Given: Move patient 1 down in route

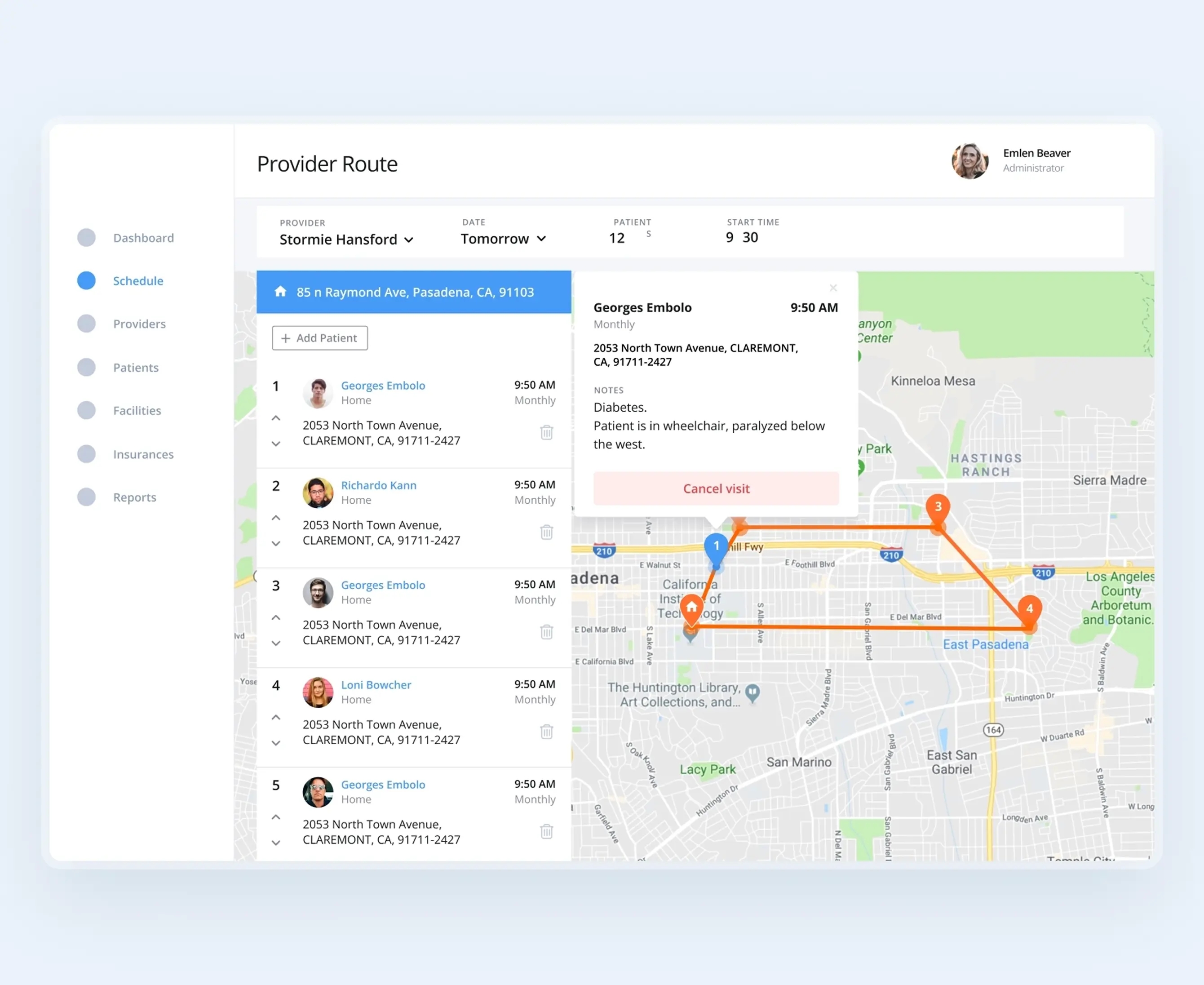Looking at the screenshot, I should coord(276,444).
